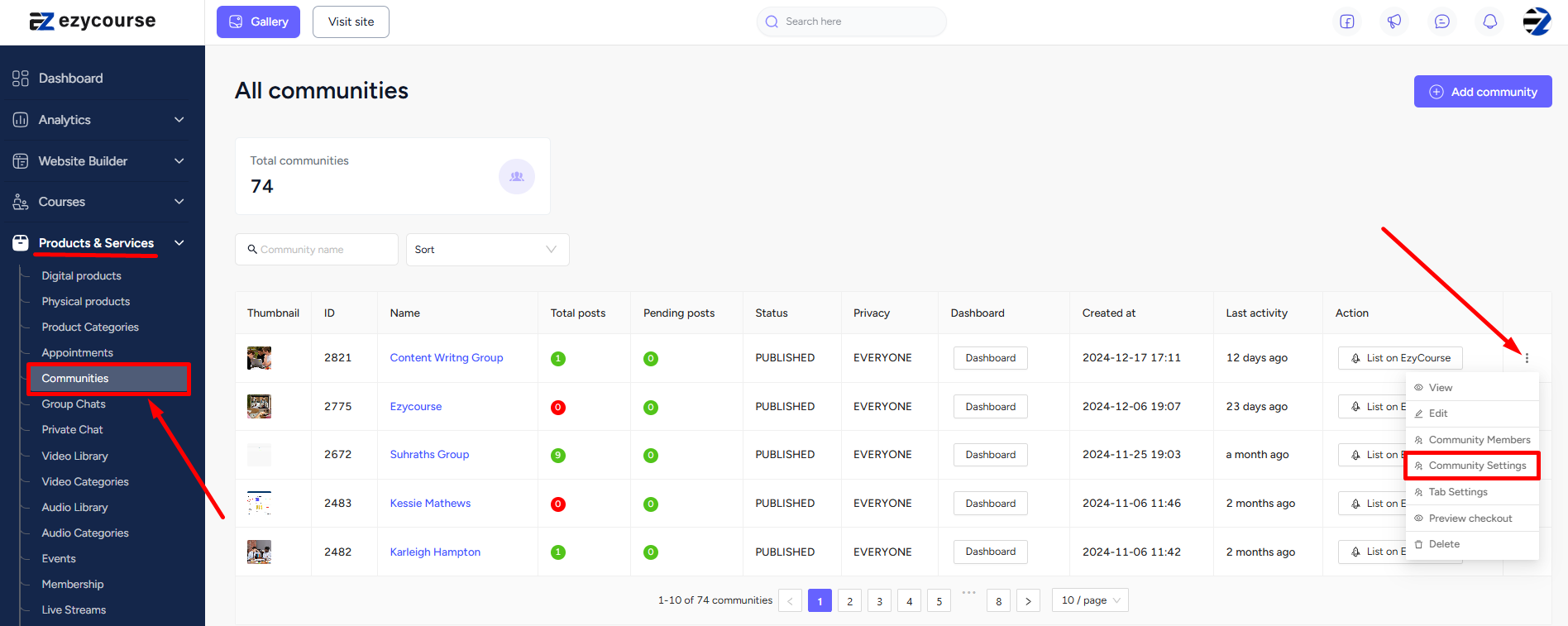Click the Website Builder icon in the sidebar
The height and width of the screenshot is (626, 1568).
coord(21,161)
